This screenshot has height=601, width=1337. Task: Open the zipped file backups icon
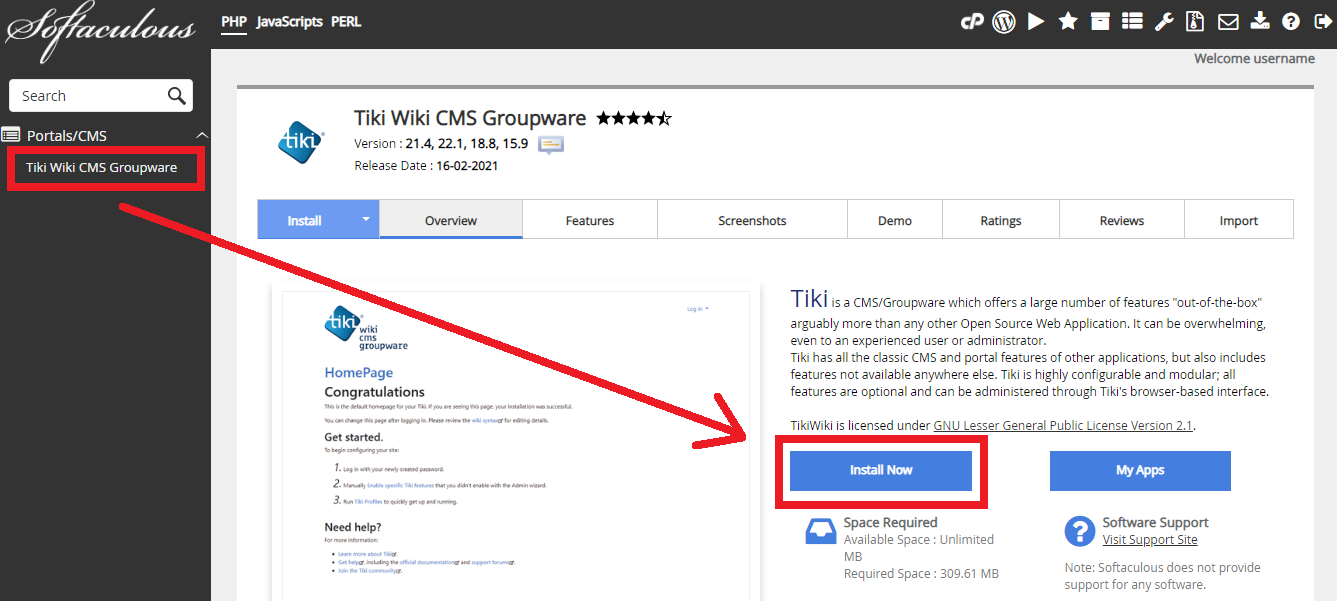1195,21
